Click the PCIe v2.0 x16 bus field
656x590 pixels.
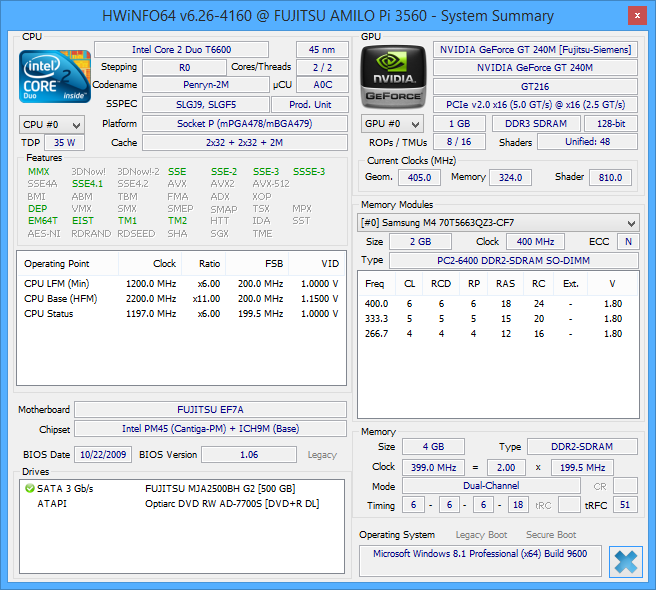pos(535,105)
